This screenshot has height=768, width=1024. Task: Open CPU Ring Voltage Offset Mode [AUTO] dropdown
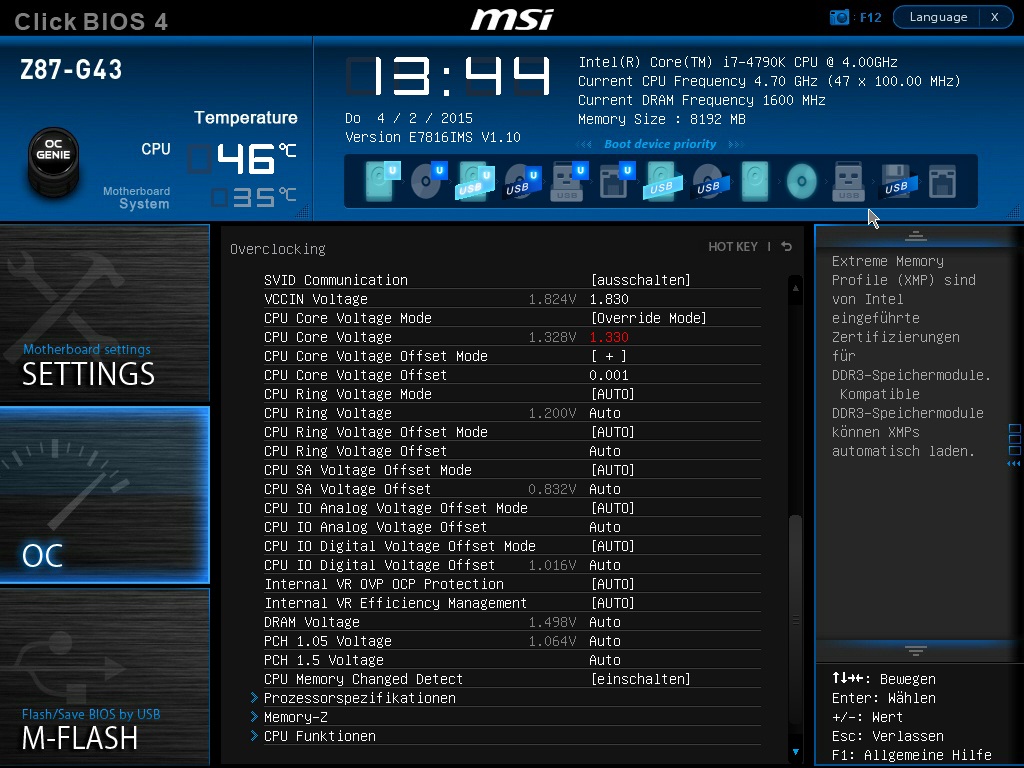pos(613,432)
